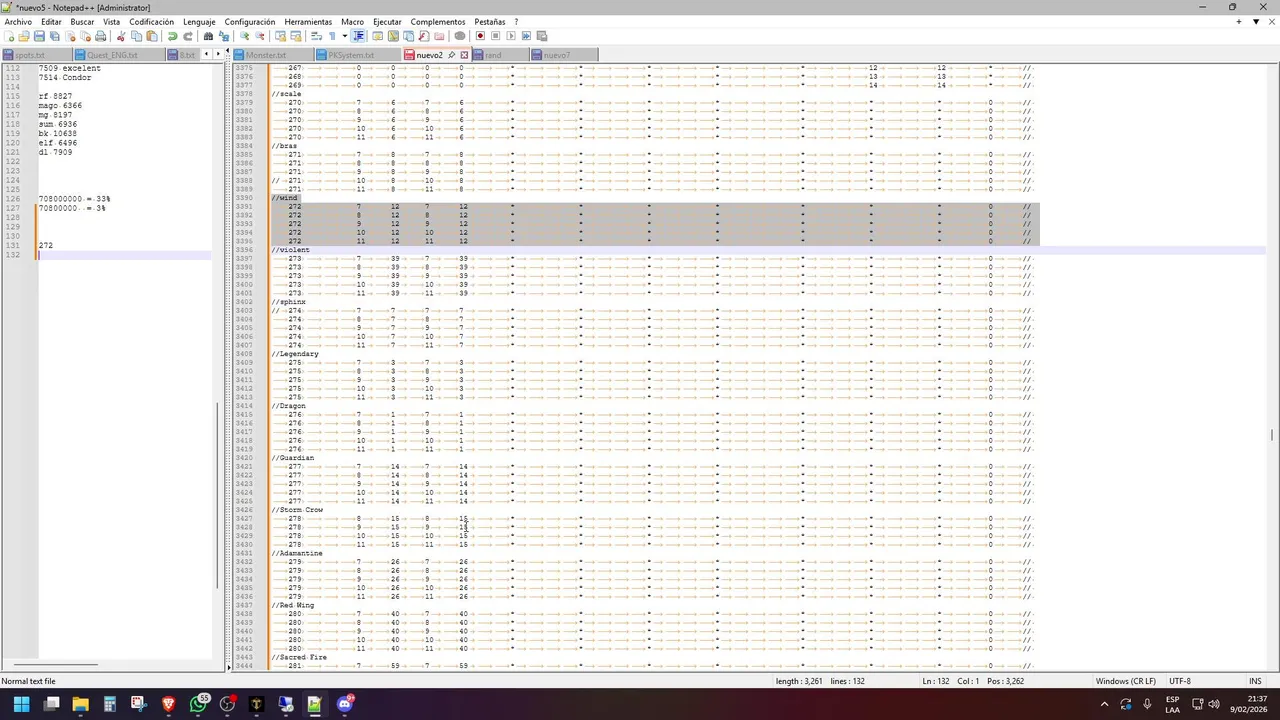Click the Start macro recording red dot
The height and width of the screenshot is (720, 1280).
tap(480, 36)
